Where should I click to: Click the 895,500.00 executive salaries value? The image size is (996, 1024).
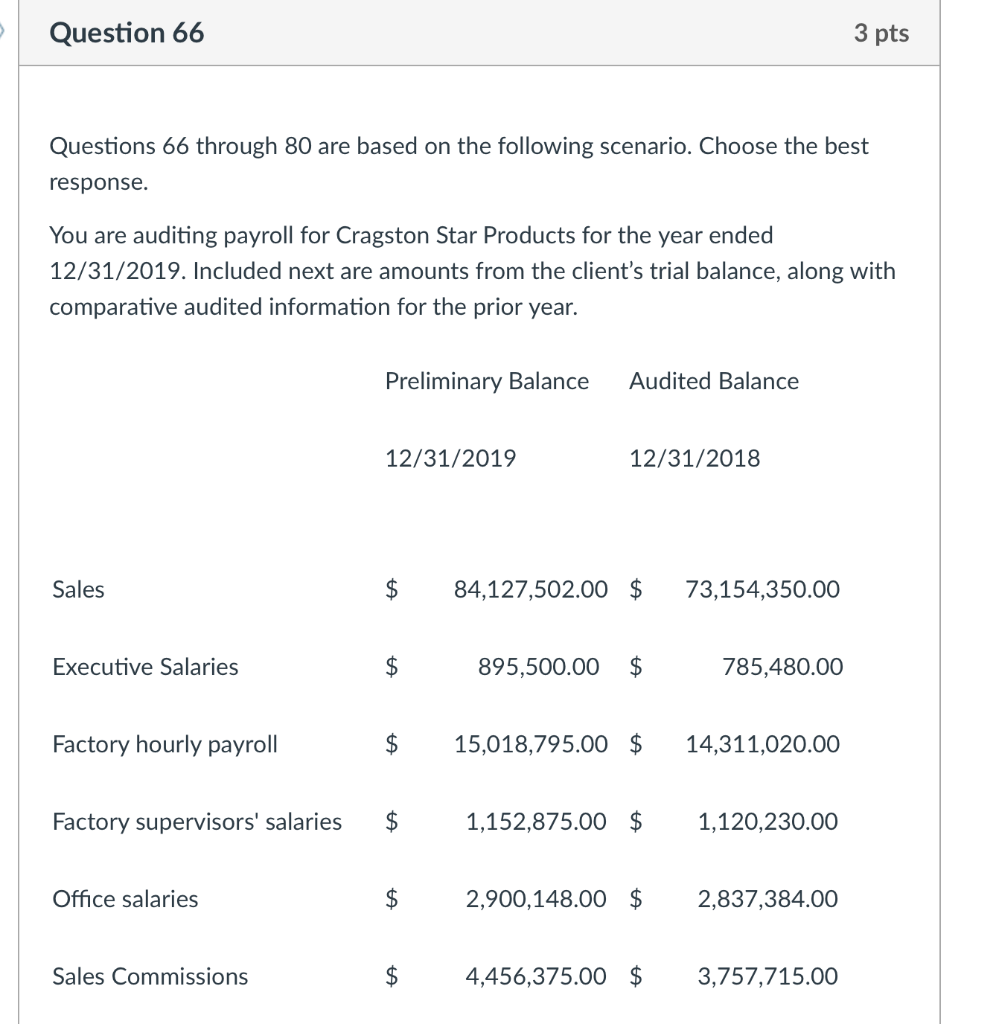[539, 667]
